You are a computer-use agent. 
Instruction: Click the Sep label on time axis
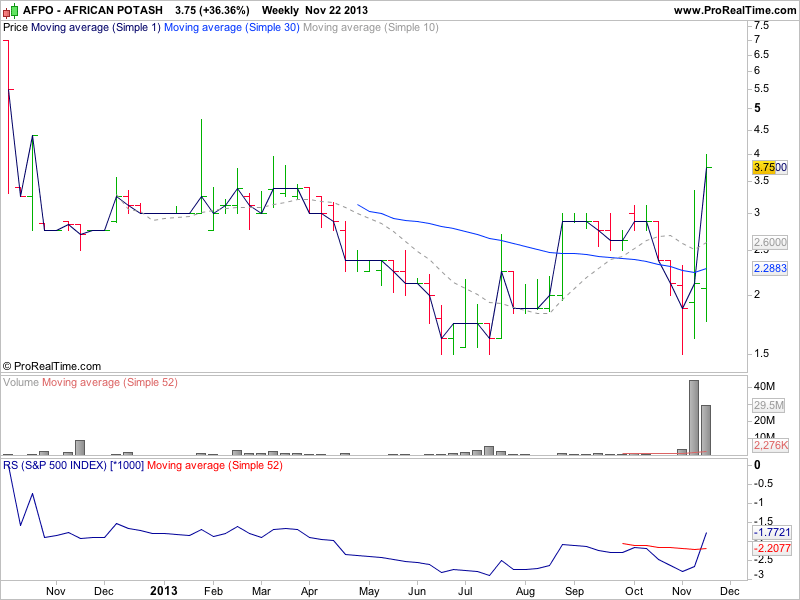[574, 591]
